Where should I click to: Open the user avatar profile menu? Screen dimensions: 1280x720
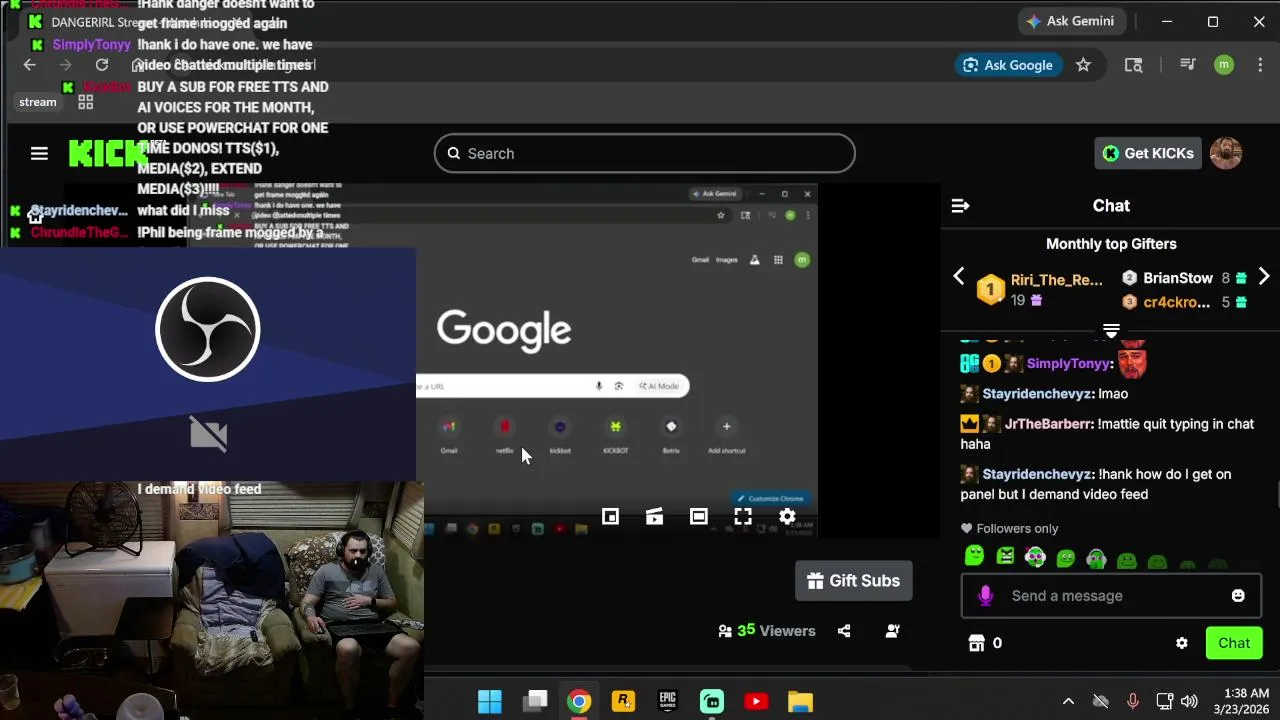tap(1226, 153)
